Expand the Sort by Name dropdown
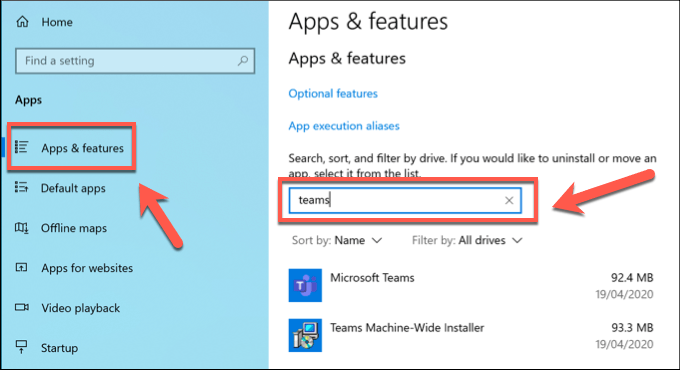The image size is (680, 370). pyautogui.click(x=337, y=240)
